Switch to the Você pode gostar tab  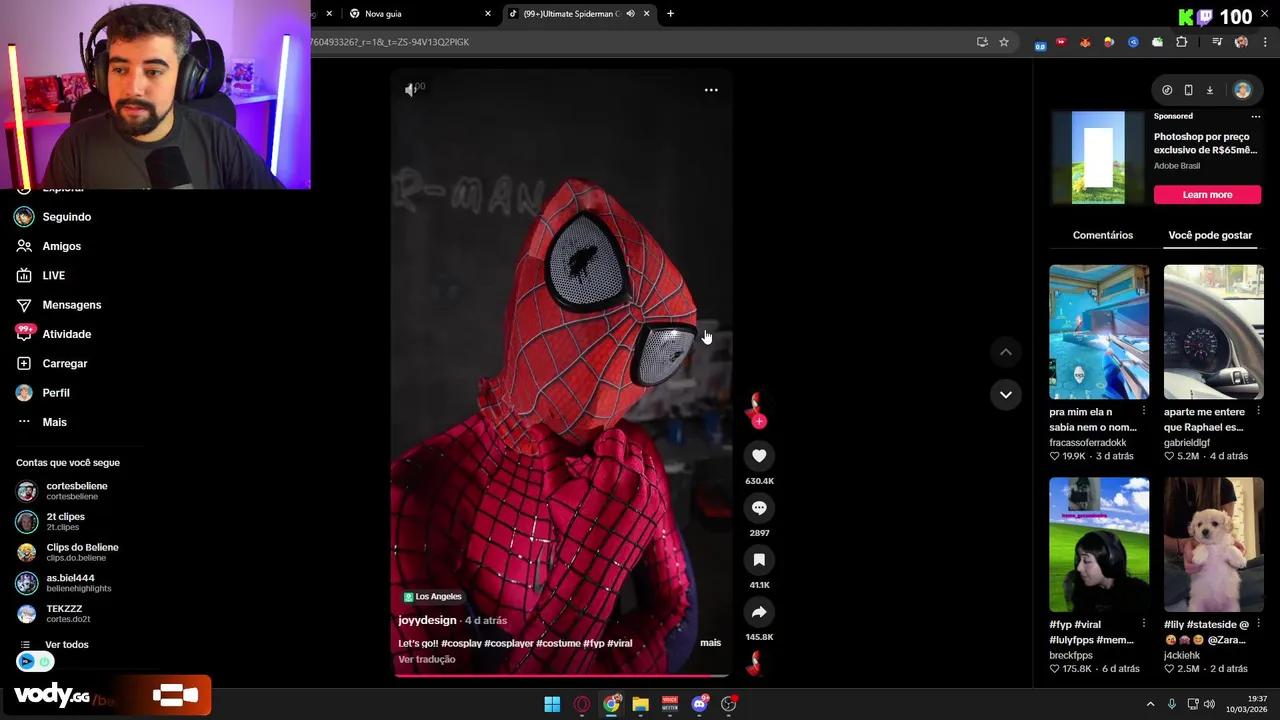tap(1210, 235)
